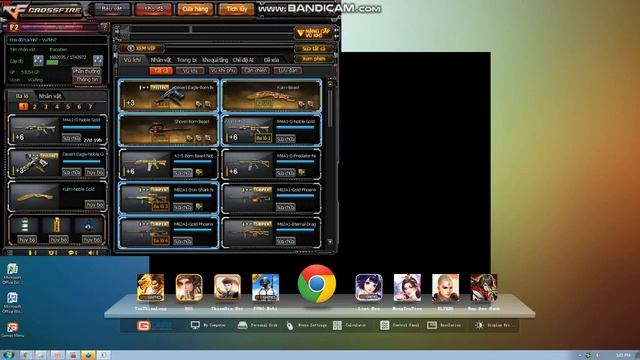Click the gold icon beside 42-S-Born Beast's Sửa chữa
Image resolution: width=640 pixels, height=360 pixels.
tap(199, 173)
